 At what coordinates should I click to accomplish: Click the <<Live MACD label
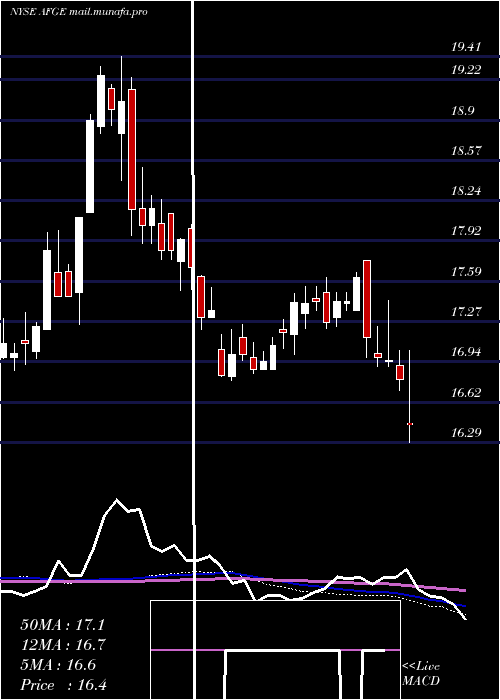pos(421,674)
